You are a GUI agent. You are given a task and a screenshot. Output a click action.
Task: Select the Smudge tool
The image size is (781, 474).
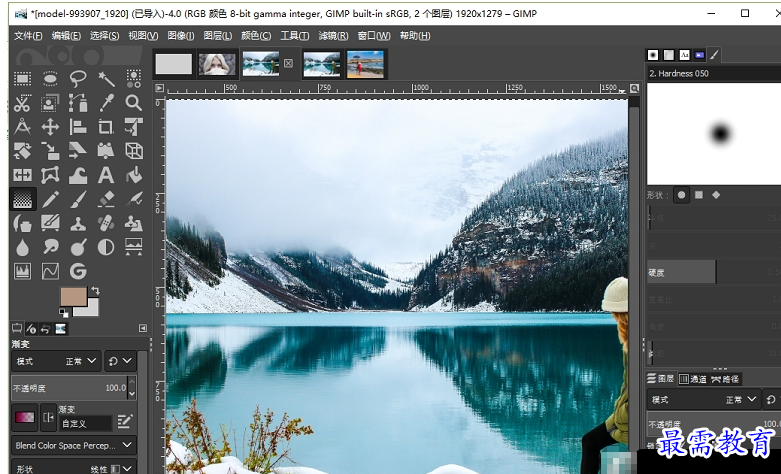pyautogui.click(x=50, y=247)
